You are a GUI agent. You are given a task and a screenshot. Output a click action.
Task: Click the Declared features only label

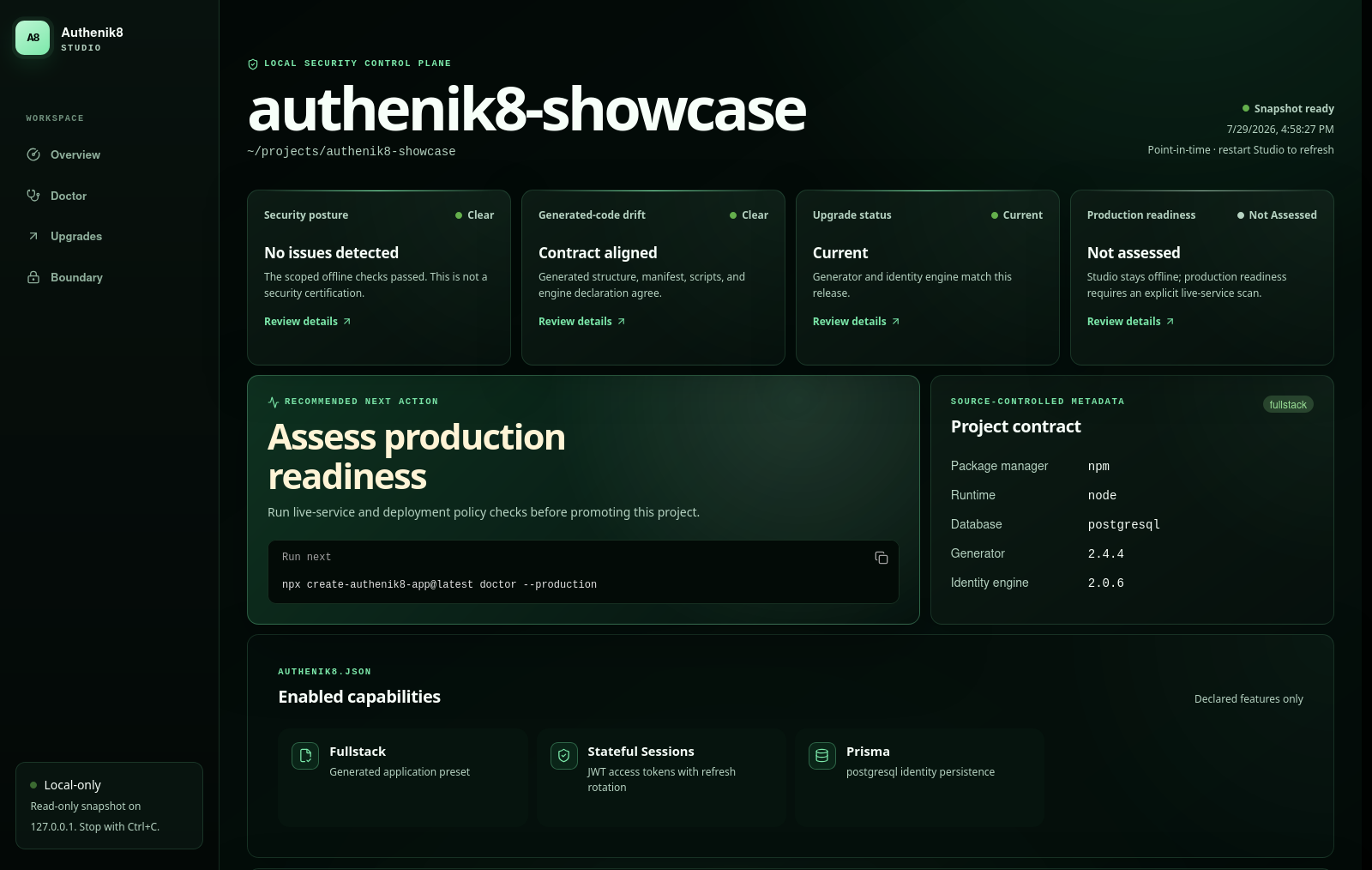[x=1249, y=699]
